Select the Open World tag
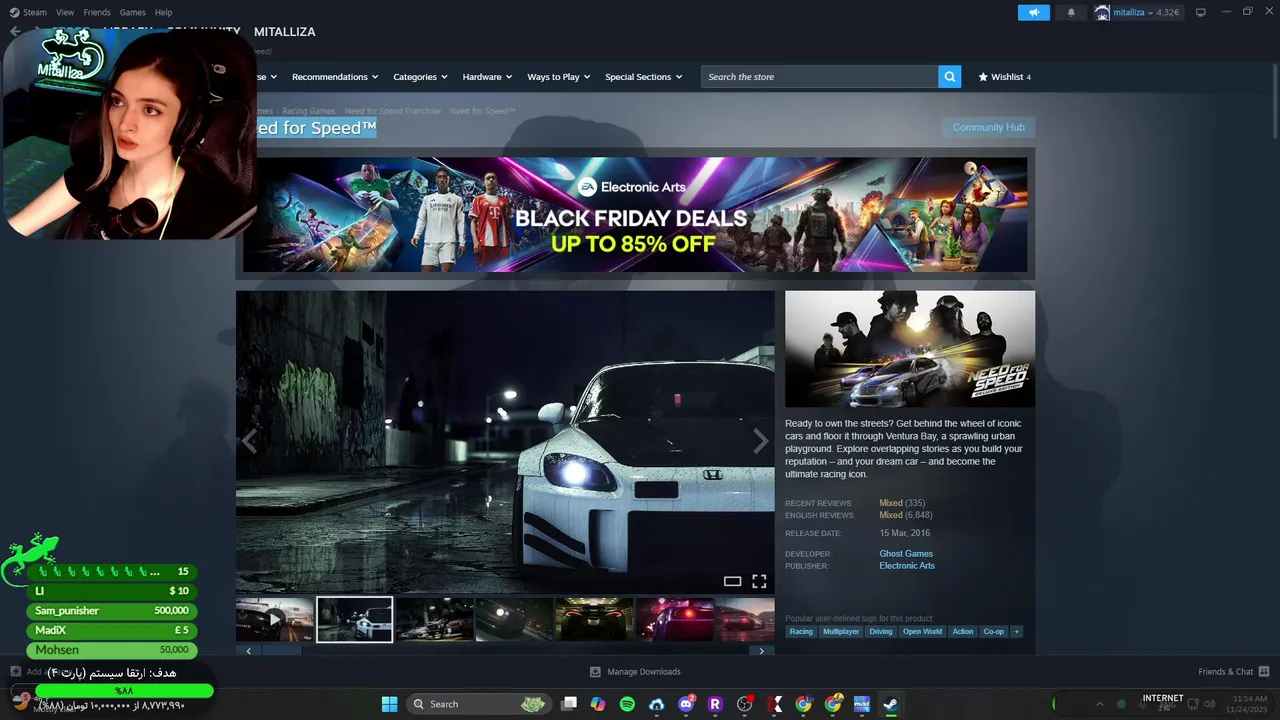 click(922, 631)
